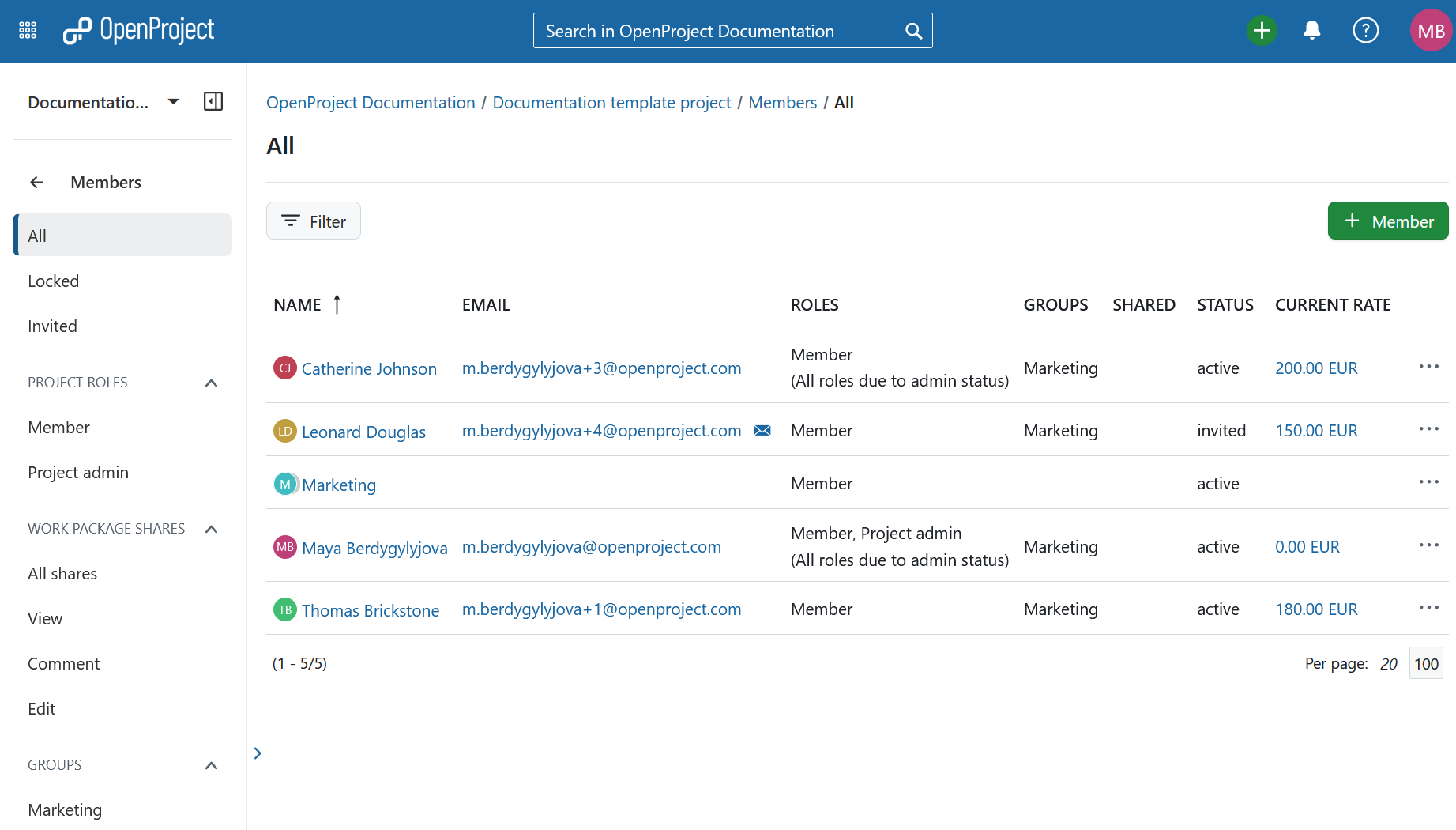
Task: Open the notifications bell icon
Action: (1312, 30)
